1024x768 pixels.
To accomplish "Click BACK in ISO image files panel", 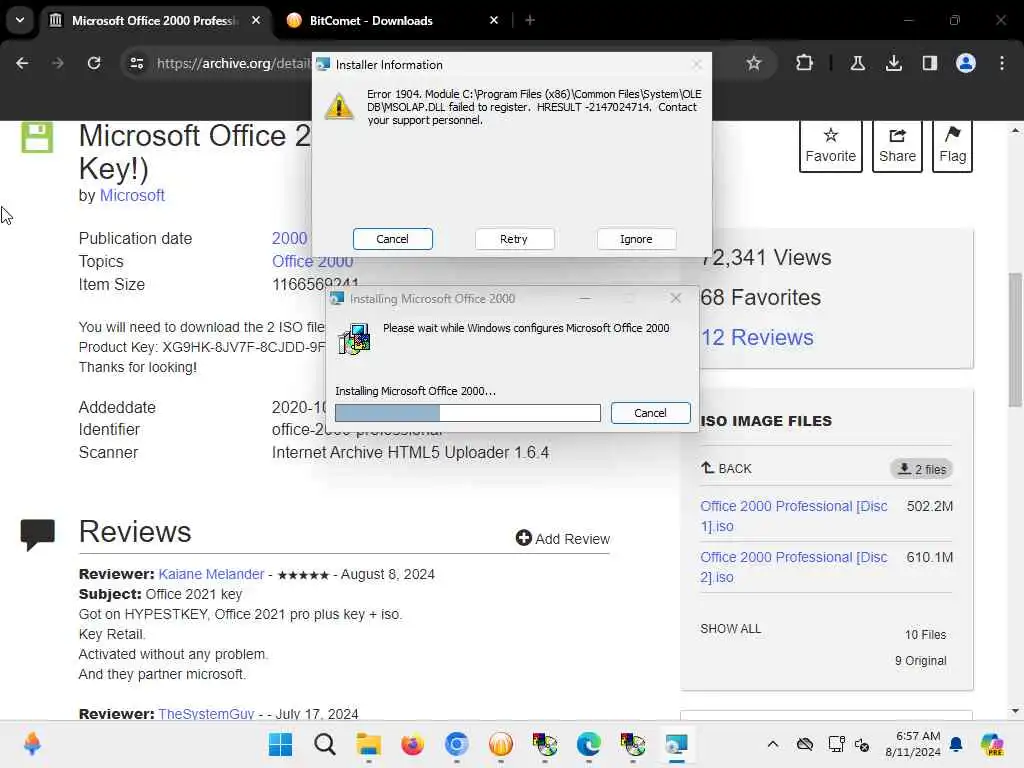I will [x=726, y=469].
